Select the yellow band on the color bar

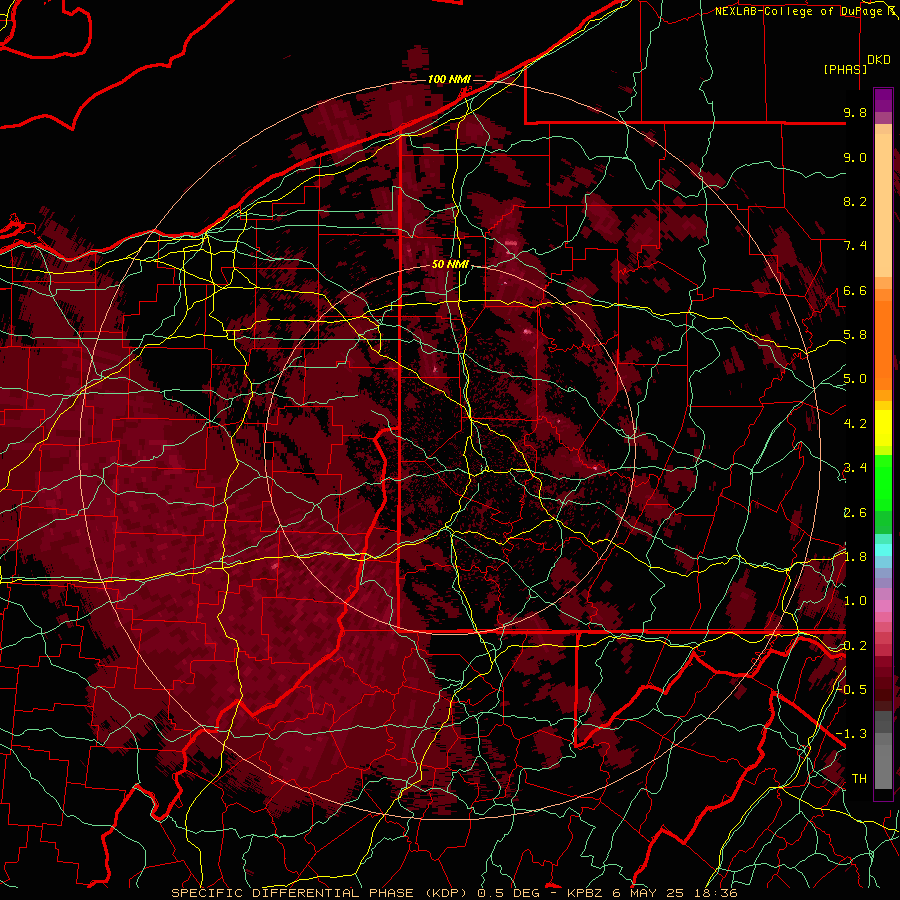(883, 428)
